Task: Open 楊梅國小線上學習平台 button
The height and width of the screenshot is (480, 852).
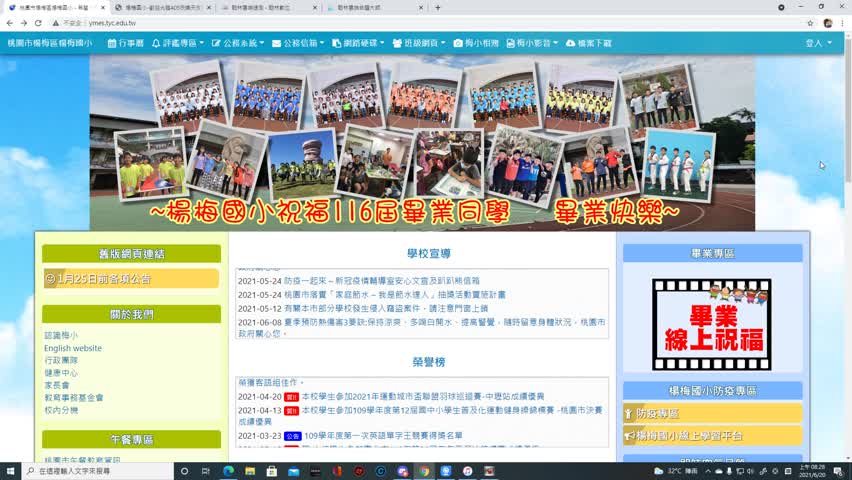Action: pos(712,435)
